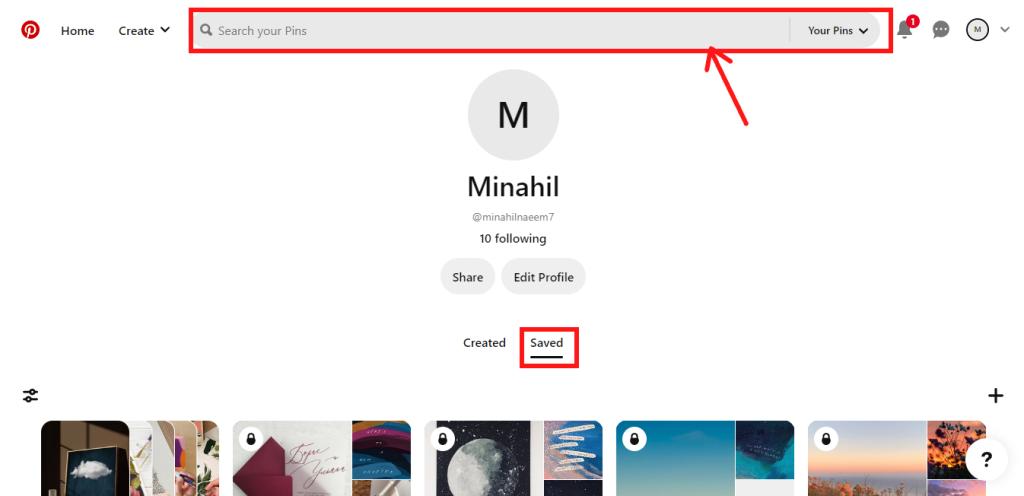
Task: Open the notifications bell
Action: click(x=904, y=30)
